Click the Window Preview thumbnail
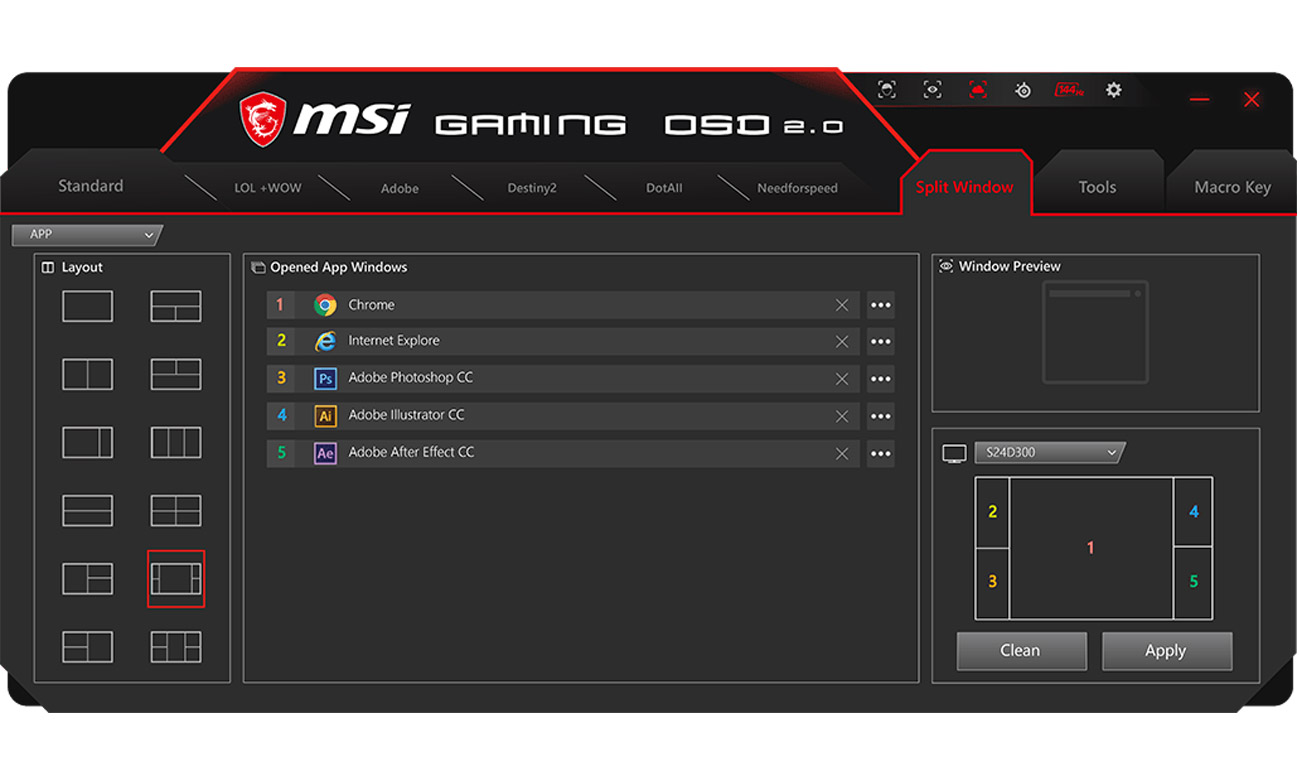This screenshot has width=1300, height=780. pos(1095,332)
